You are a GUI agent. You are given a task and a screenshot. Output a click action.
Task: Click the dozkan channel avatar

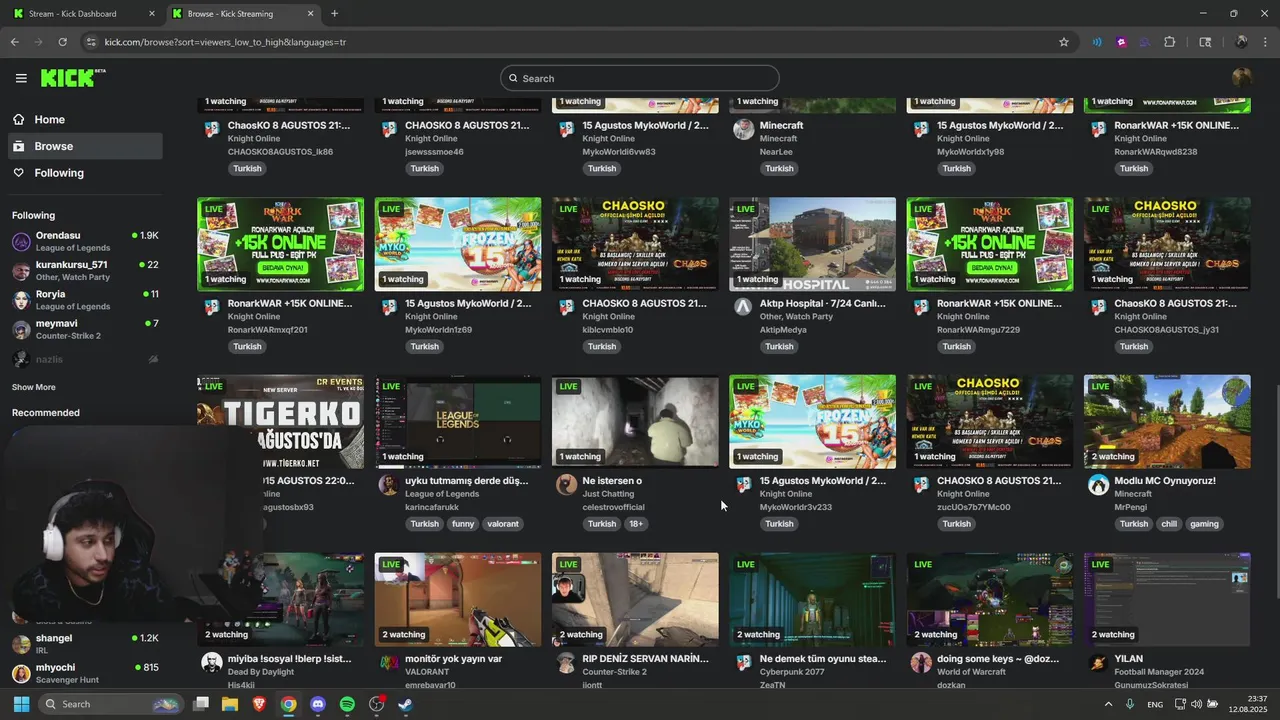pos(921,663)
